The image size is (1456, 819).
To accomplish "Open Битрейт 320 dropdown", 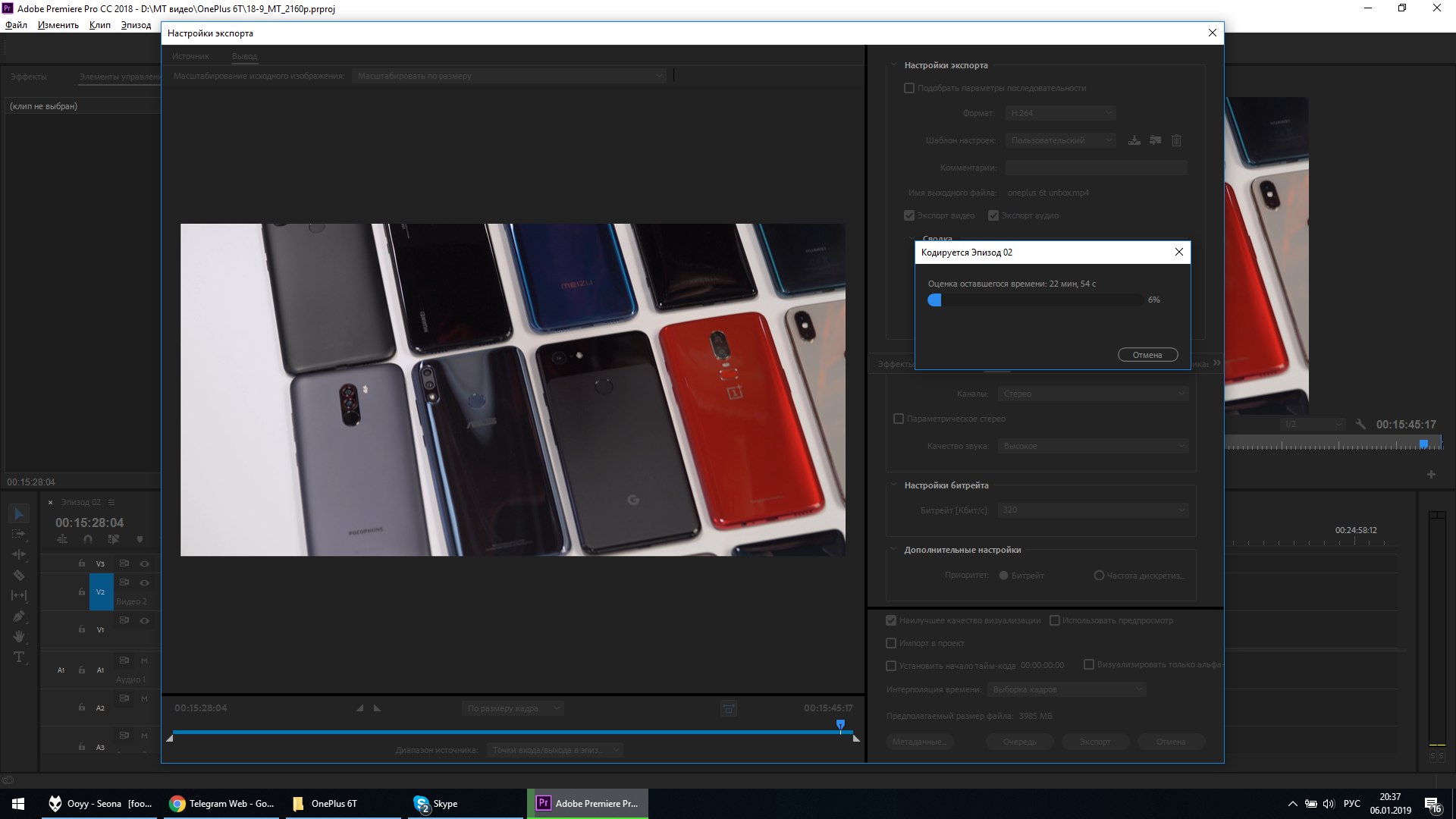I will click(x=1093, y=510).
